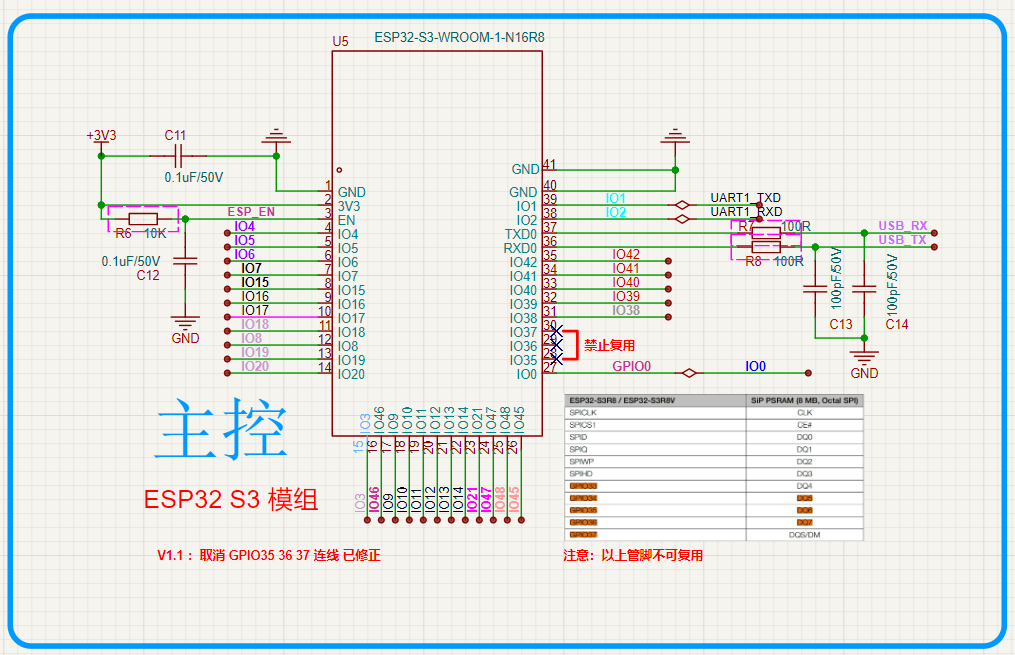
Task: Select the magenta IO47 bottom net label
Action: (x=486, y=500)
